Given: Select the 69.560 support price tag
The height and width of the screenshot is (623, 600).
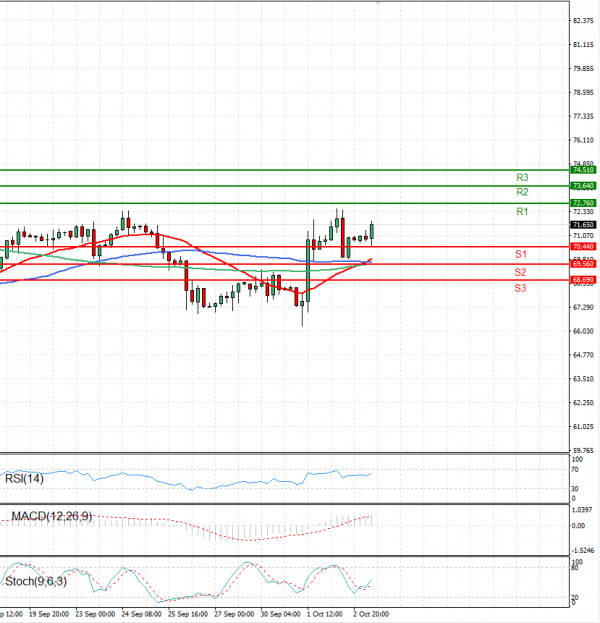Looking at the screenshot, I should point(583,264).
